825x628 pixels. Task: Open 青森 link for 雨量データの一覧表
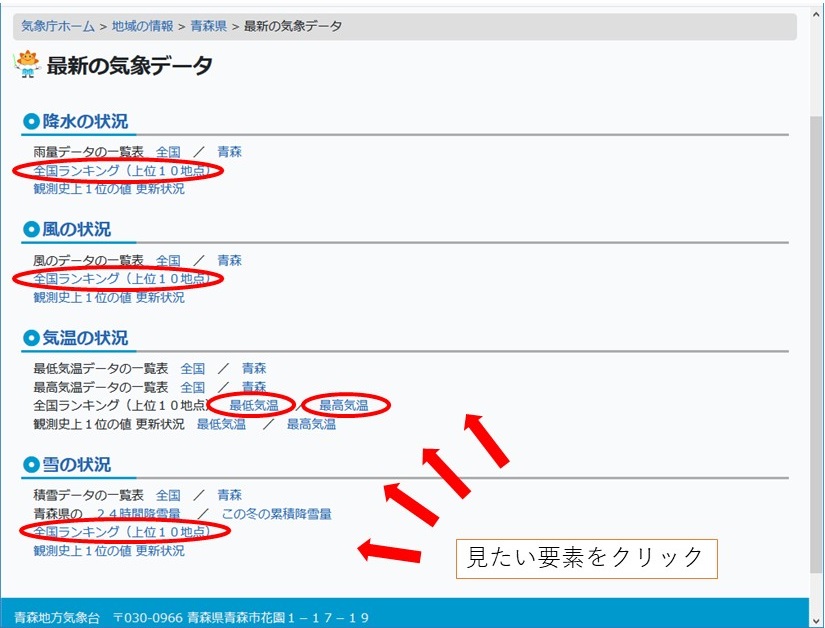tap(230, 152)
